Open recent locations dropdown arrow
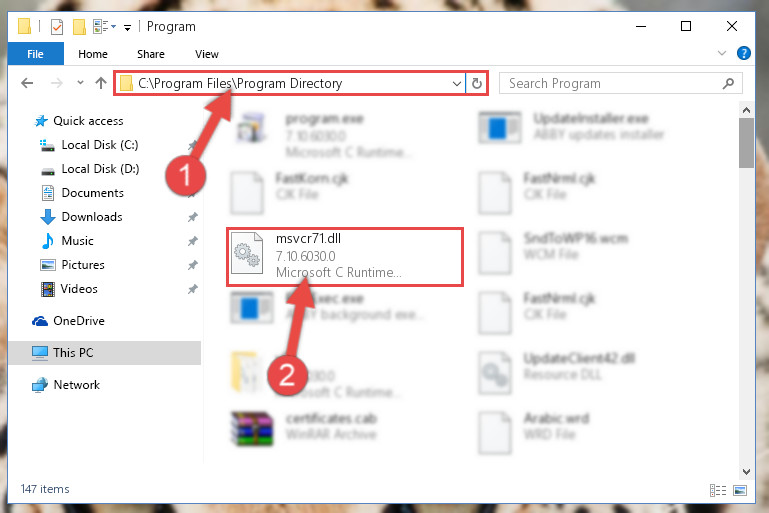769x513 pixels. click(80, 83)
